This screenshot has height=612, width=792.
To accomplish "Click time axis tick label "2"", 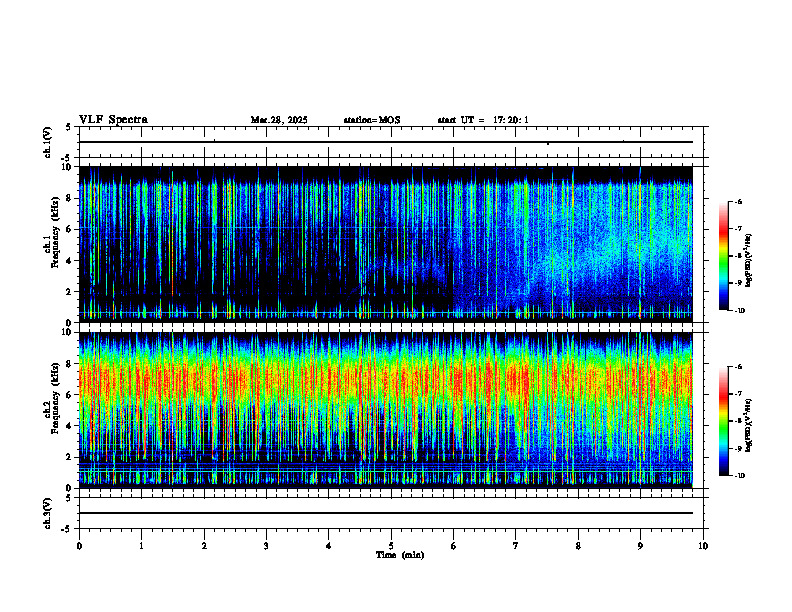I will tap(204, 546).
